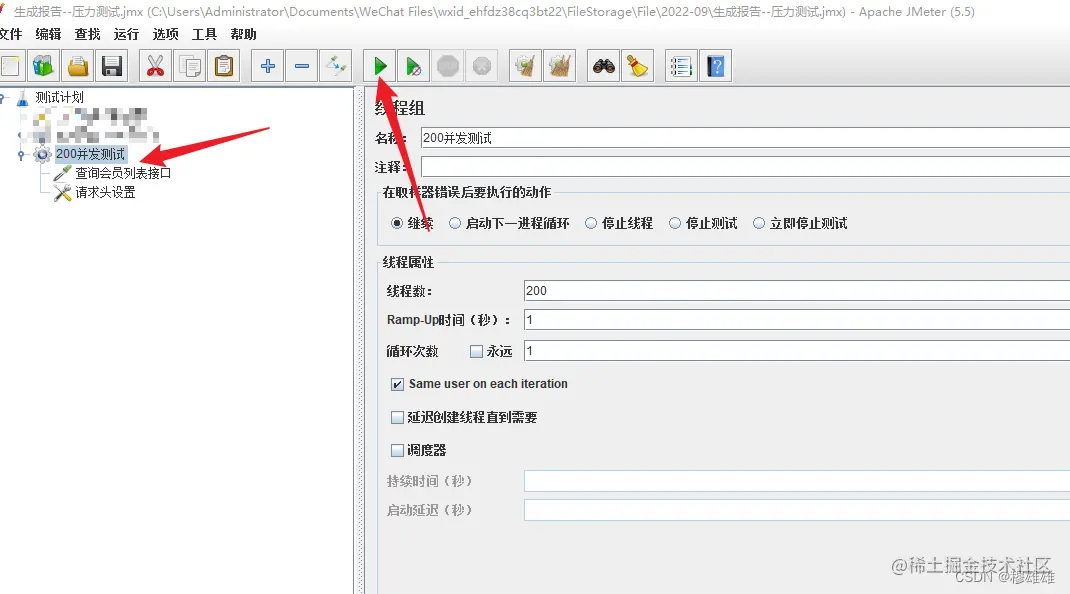Open the 运行 menu
The width and height of the screenshot is (1070, 594).
(126, 34)
